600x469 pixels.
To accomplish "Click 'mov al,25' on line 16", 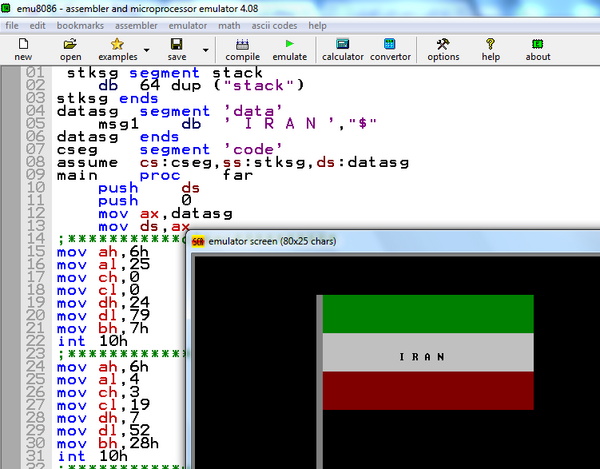I will point(103,265).
